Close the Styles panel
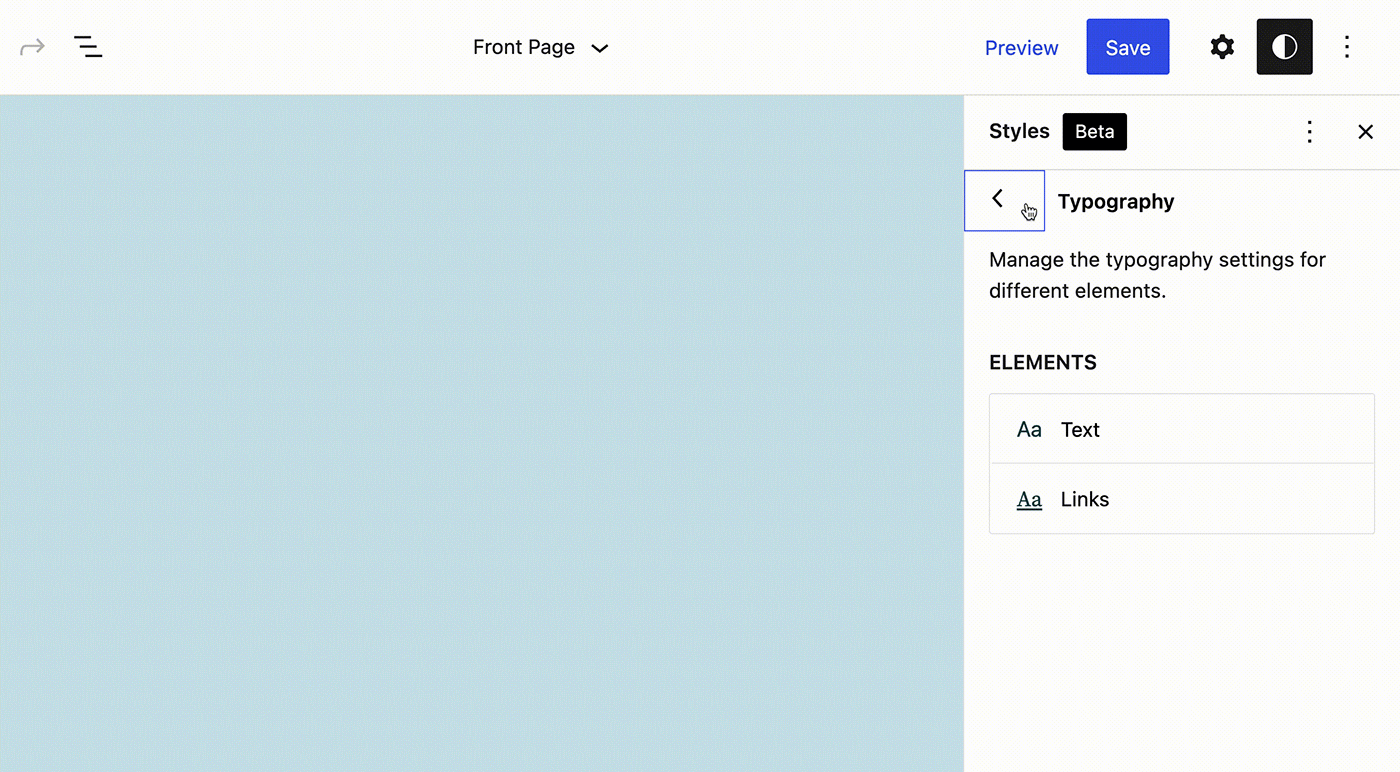This screenshot has height=772, width=1400. pyautogui.click(x=1365, y=132)
